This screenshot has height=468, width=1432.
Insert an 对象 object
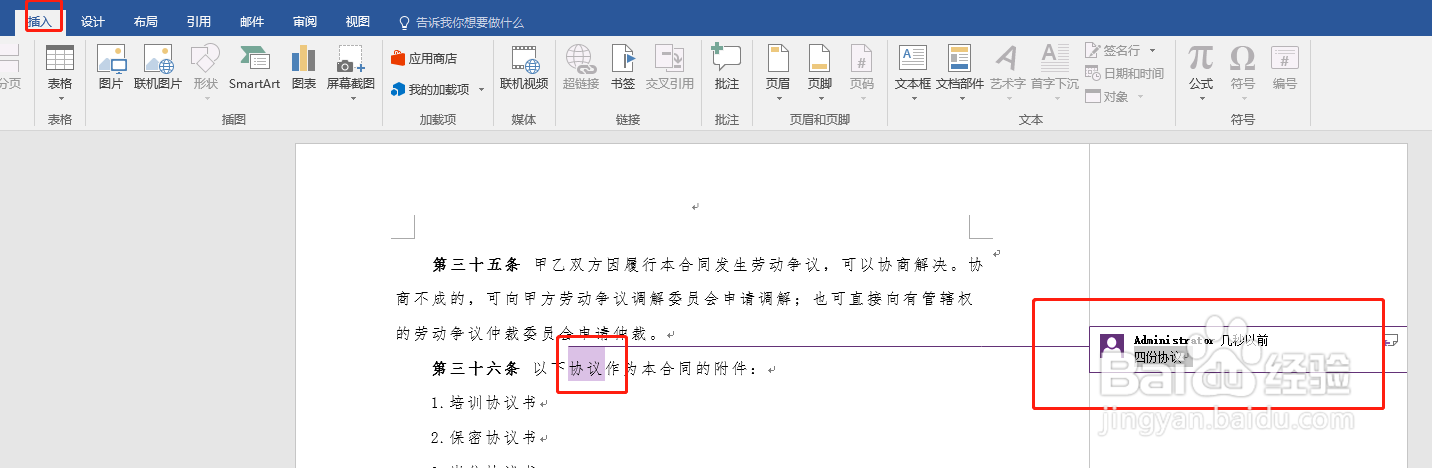pyautogui.click(x=1107, y=96)
